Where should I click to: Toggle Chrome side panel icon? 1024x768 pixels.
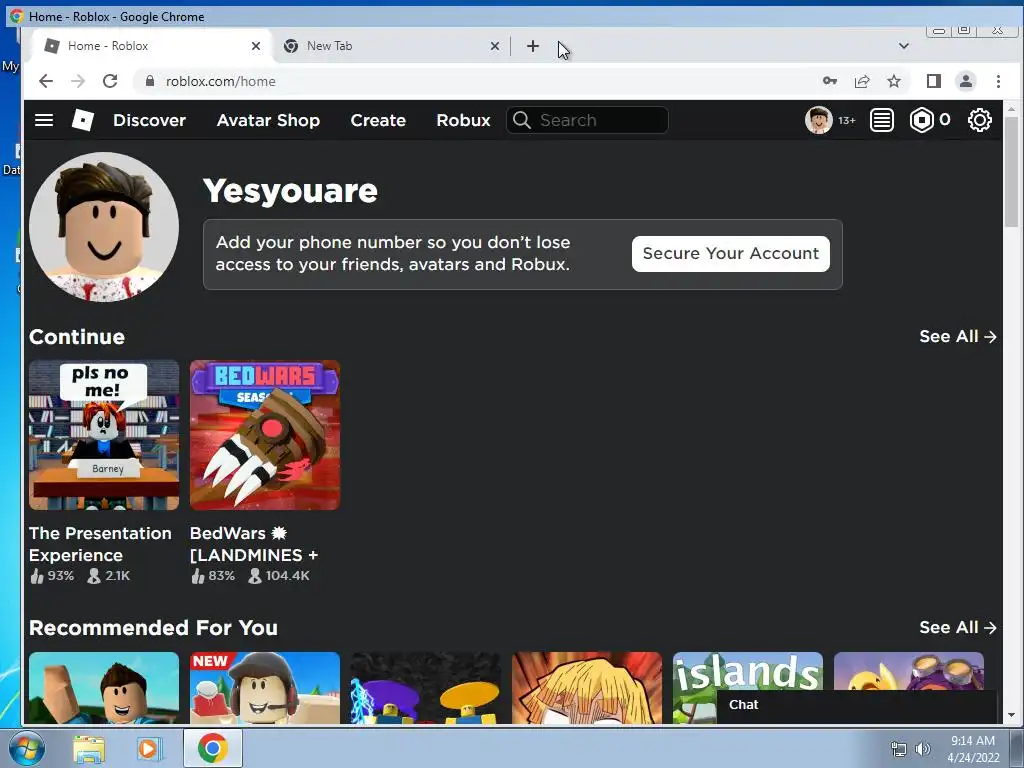point(934,81)
